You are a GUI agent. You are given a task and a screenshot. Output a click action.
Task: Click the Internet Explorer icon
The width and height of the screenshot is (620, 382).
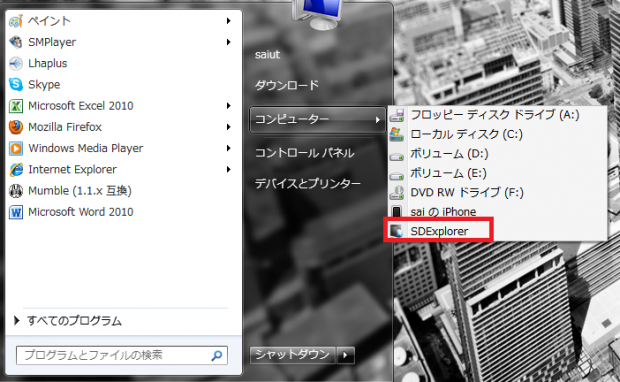16,170
